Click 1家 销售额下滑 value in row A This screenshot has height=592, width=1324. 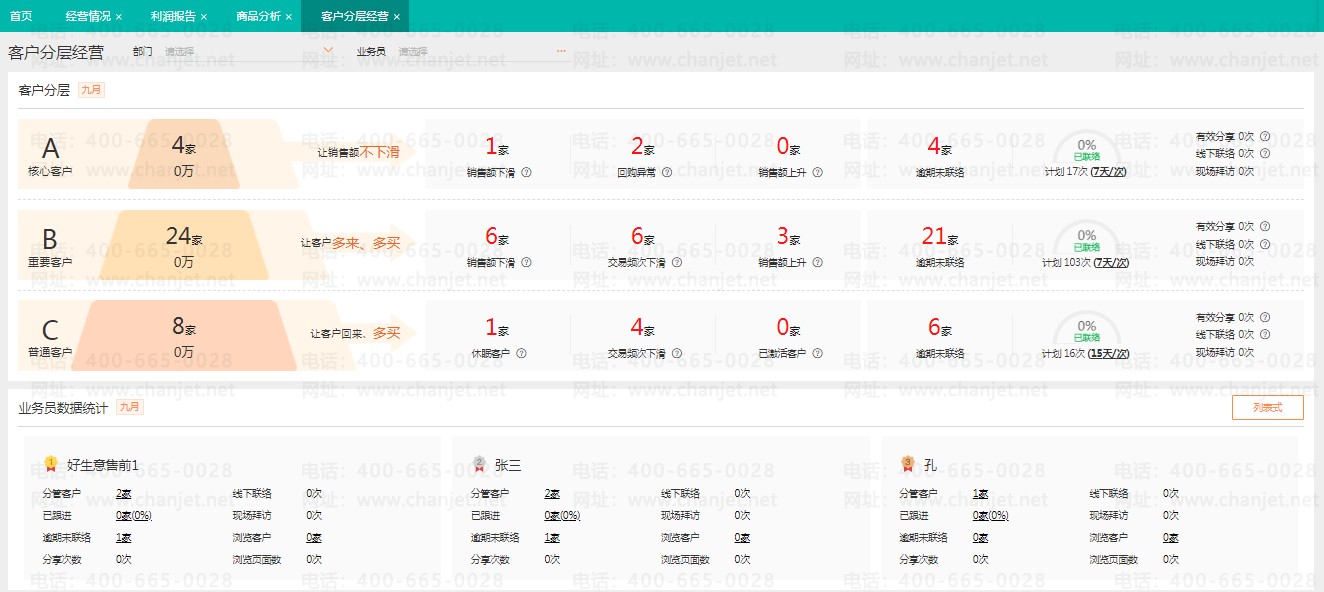497,147
